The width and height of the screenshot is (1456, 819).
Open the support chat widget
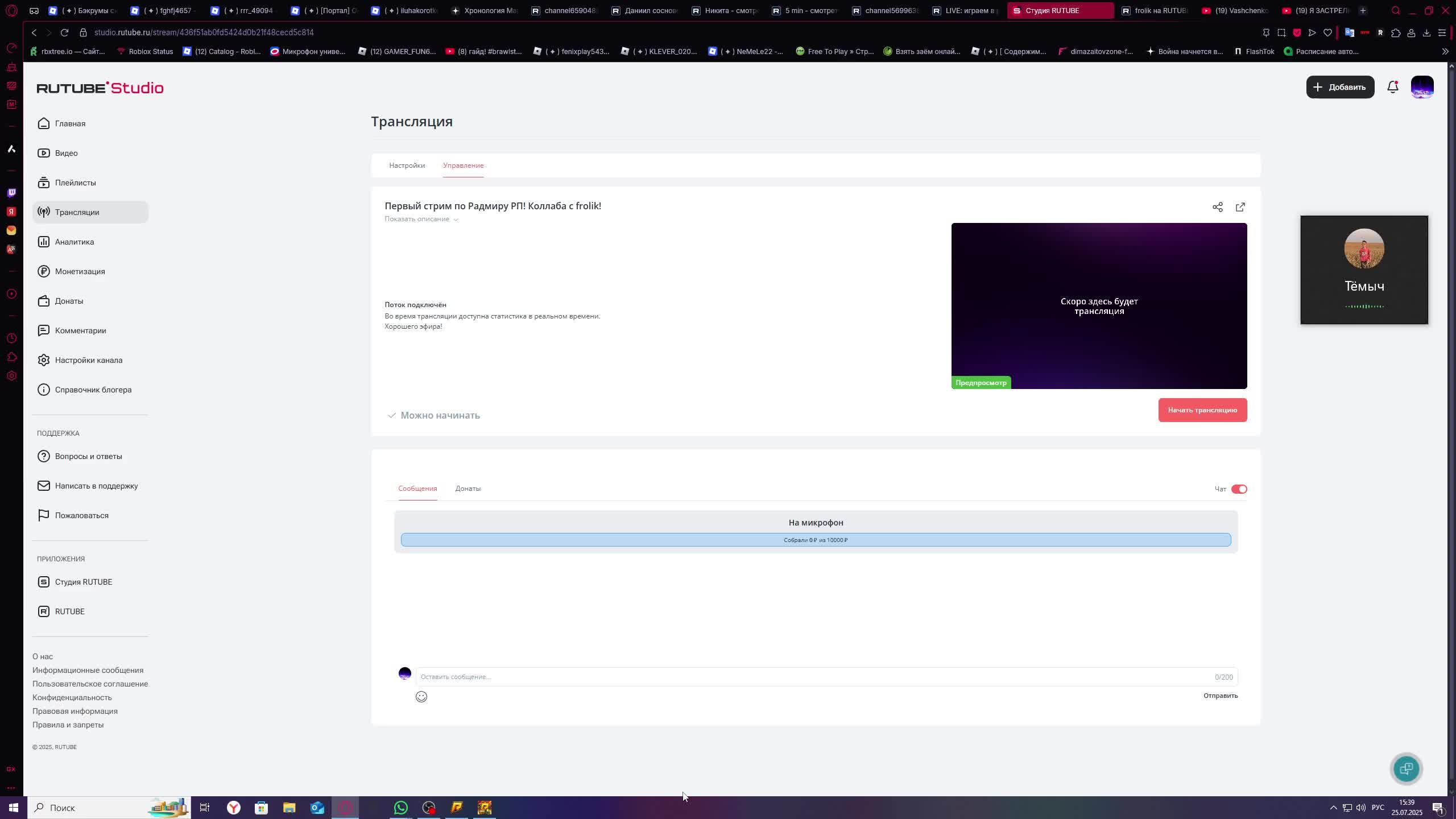click(1406, 769)
